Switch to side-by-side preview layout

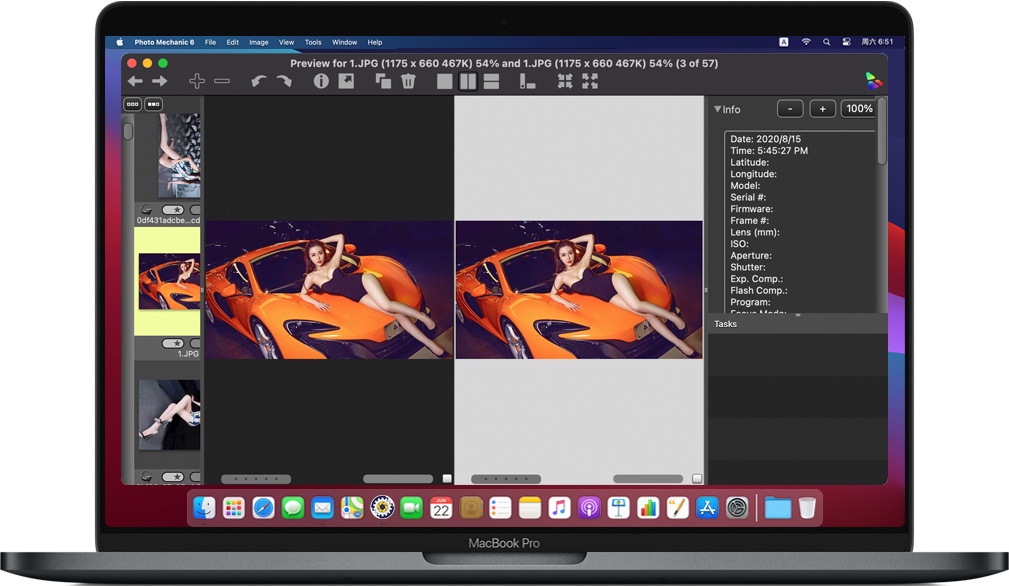point(466,80)
